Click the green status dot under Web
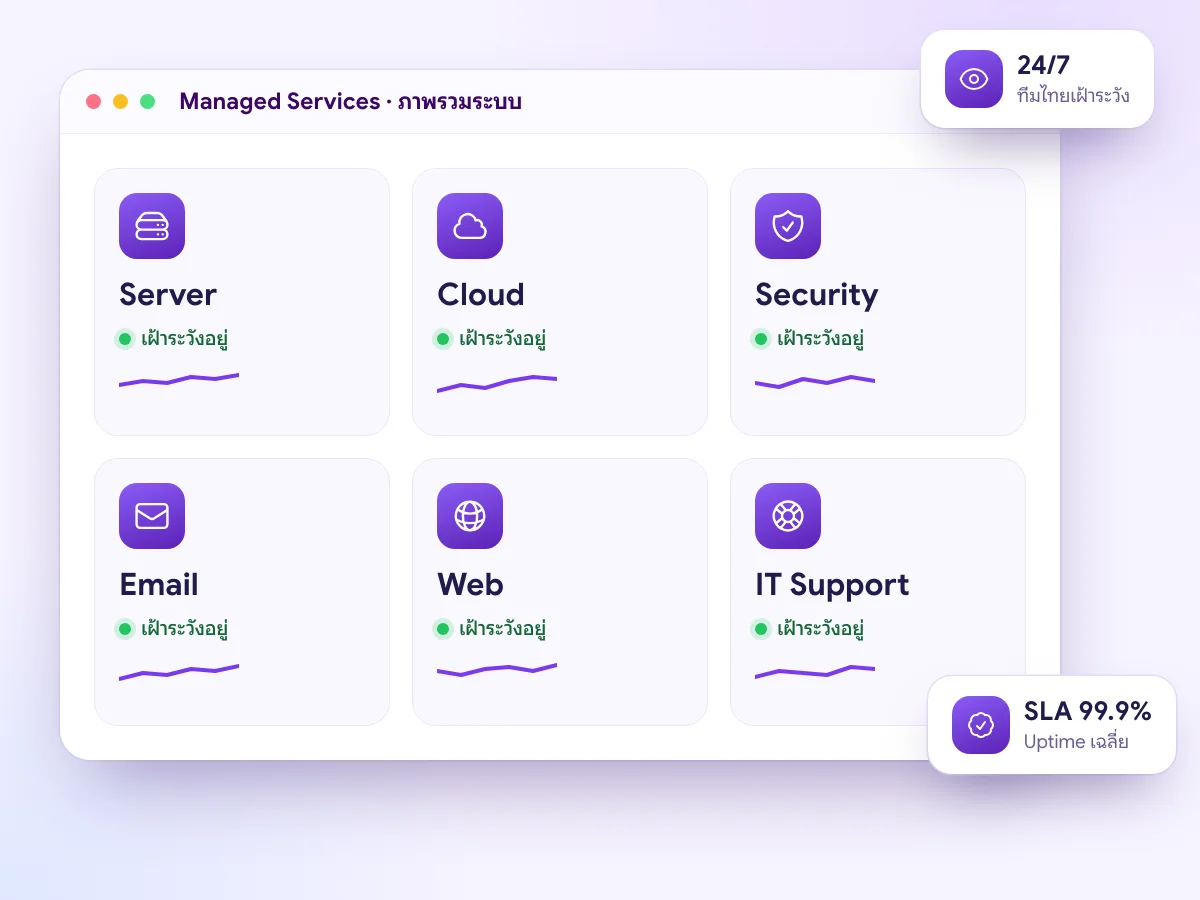This screenshot has height=900, width=1200. [443, 629]
